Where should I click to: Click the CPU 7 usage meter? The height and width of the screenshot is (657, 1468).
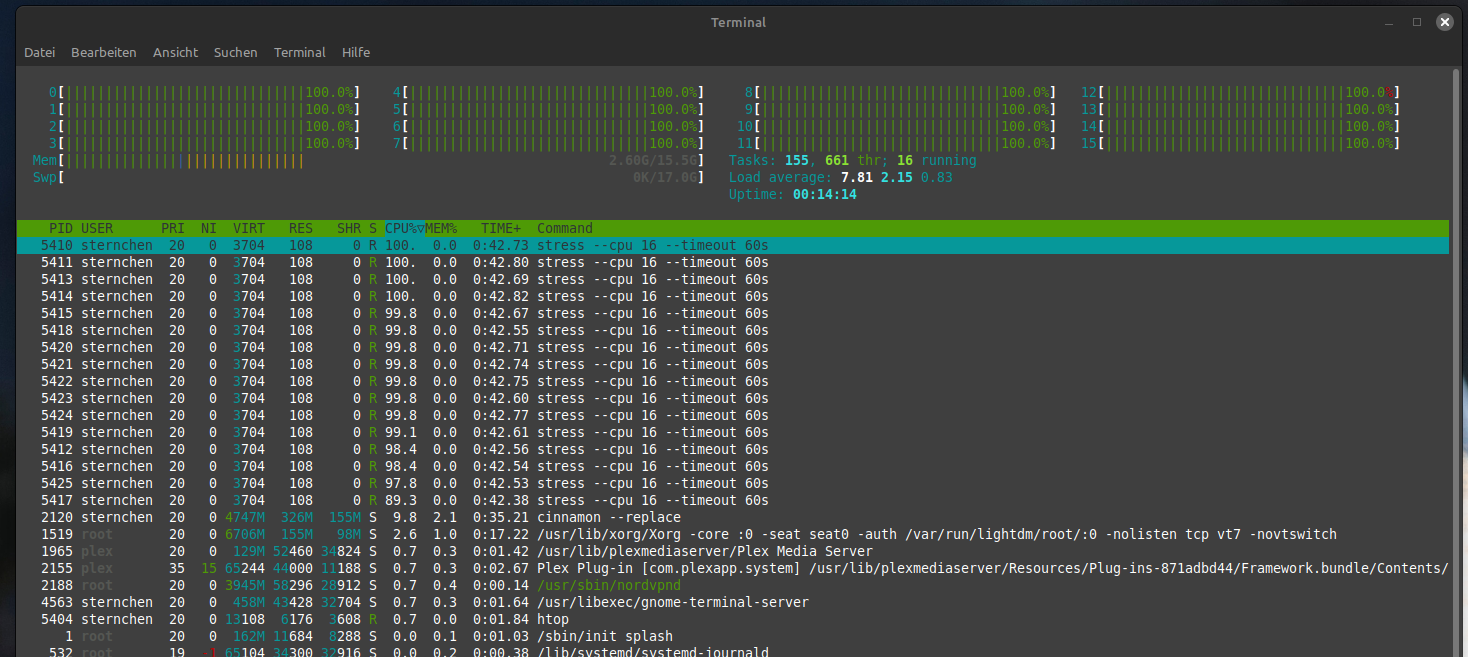548,143
